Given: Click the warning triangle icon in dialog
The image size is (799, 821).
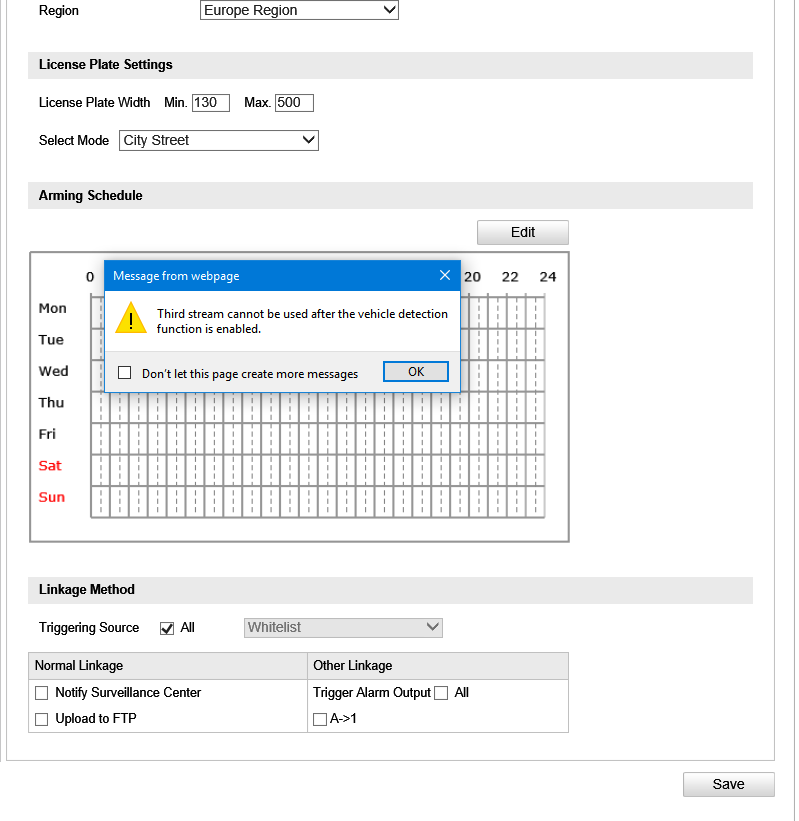Looking at the screenshot, I should pos(131,319).
